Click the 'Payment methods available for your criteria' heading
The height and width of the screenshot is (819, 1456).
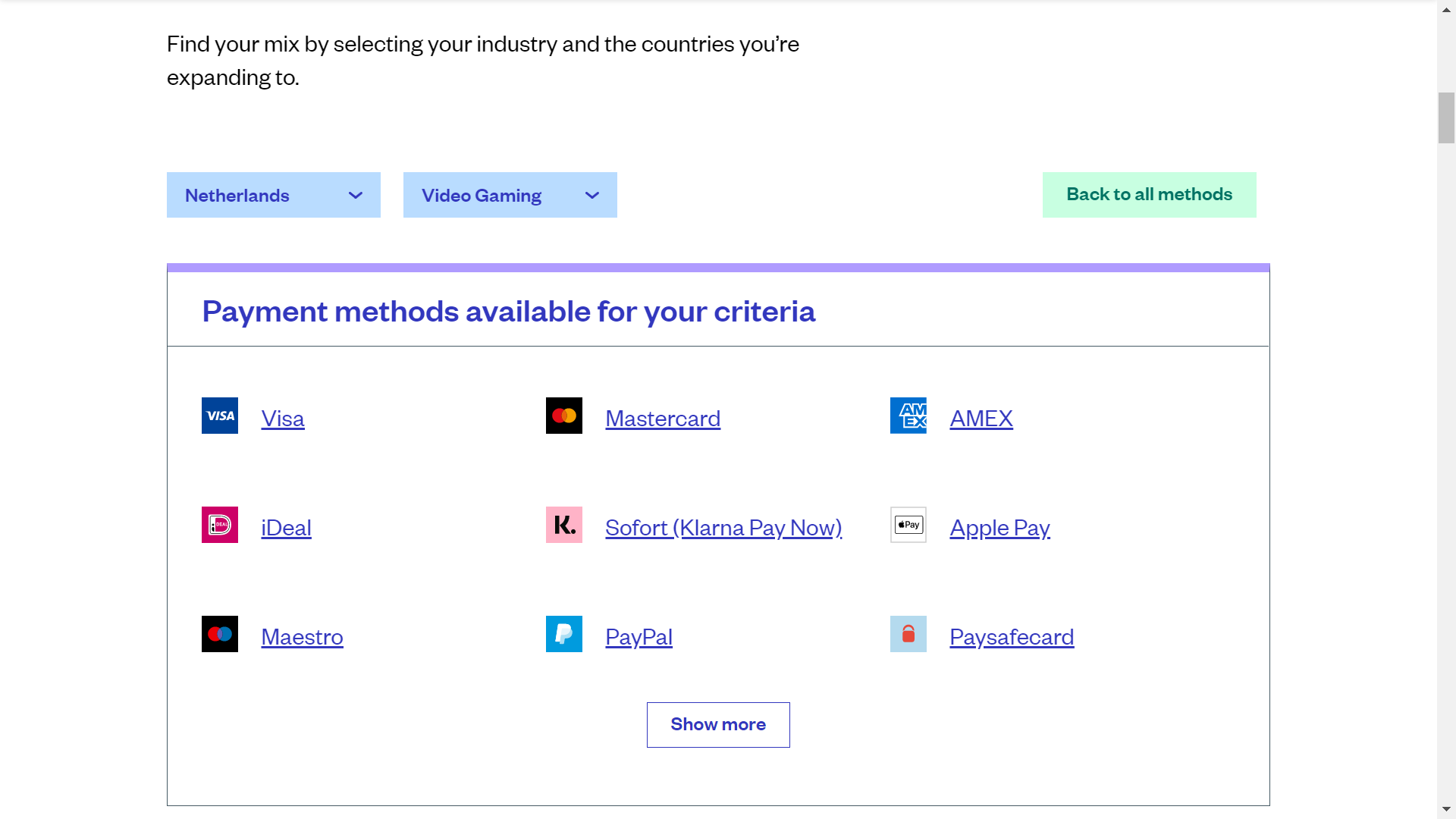[508, 312]
